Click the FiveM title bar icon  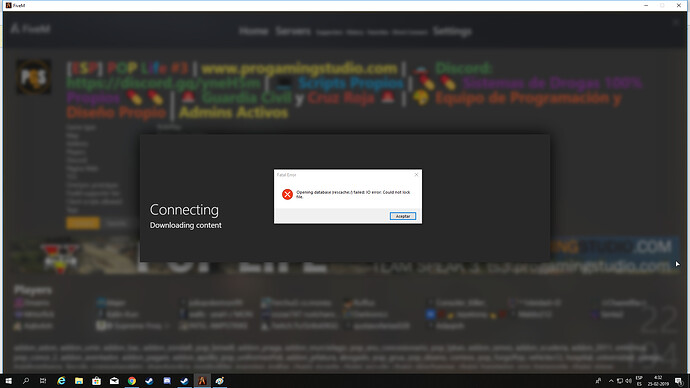pos(8,5)
